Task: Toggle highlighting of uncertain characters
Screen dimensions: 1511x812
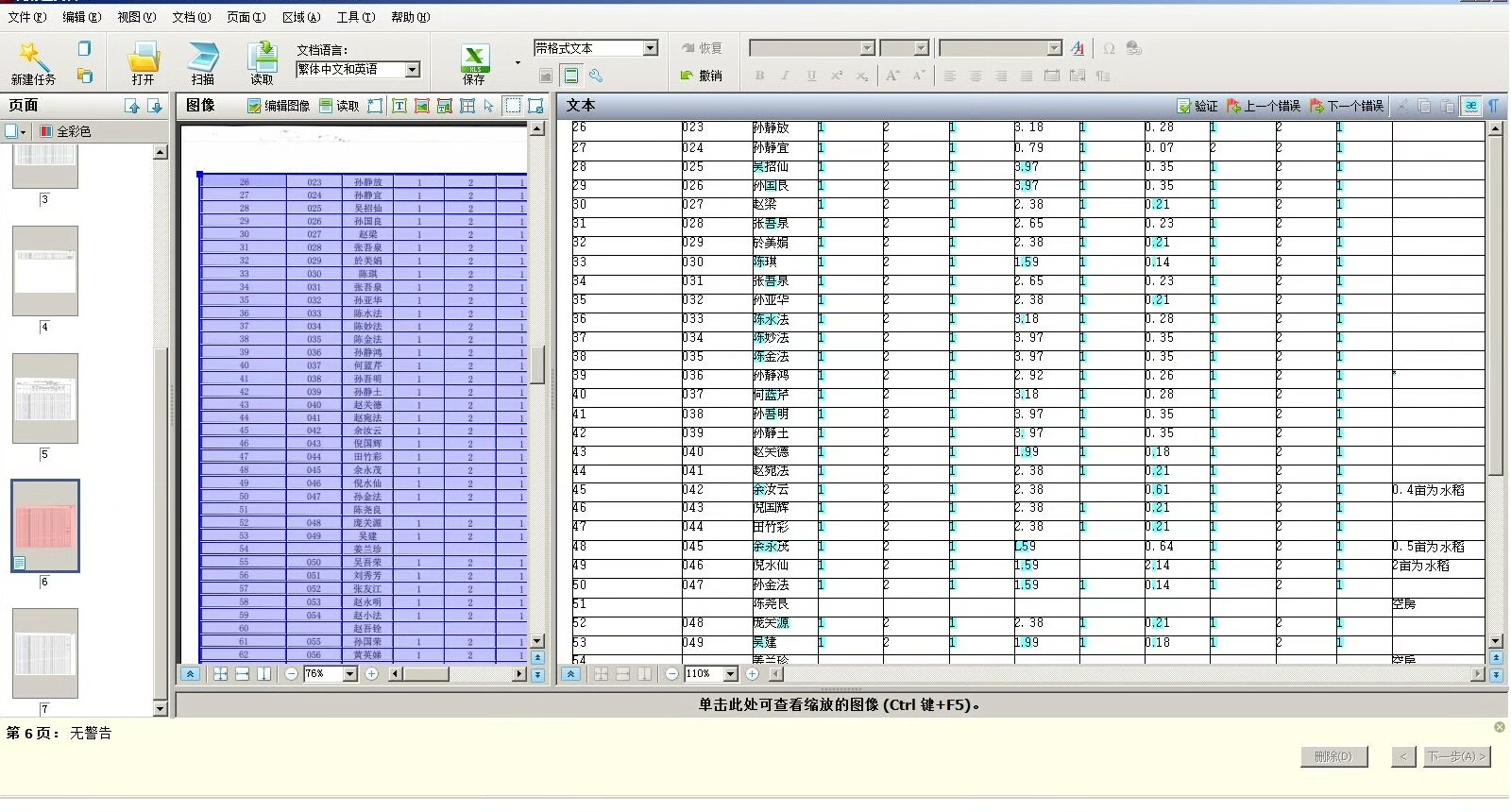Action: (1471, 106)
